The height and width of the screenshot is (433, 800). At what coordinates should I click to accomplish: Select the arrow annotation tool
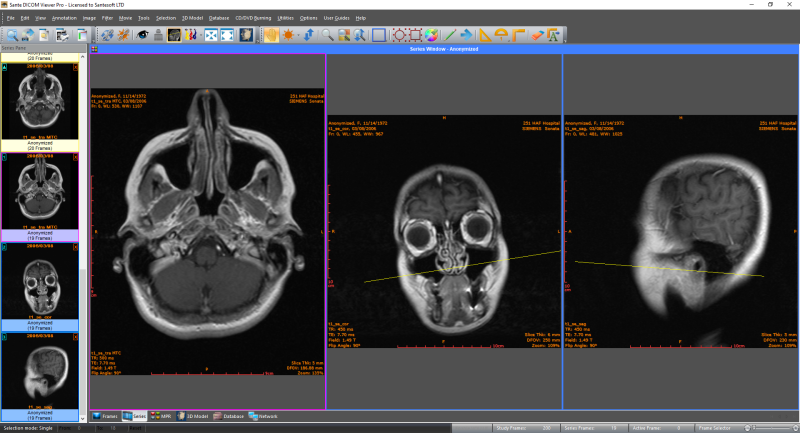coord(466,35)
